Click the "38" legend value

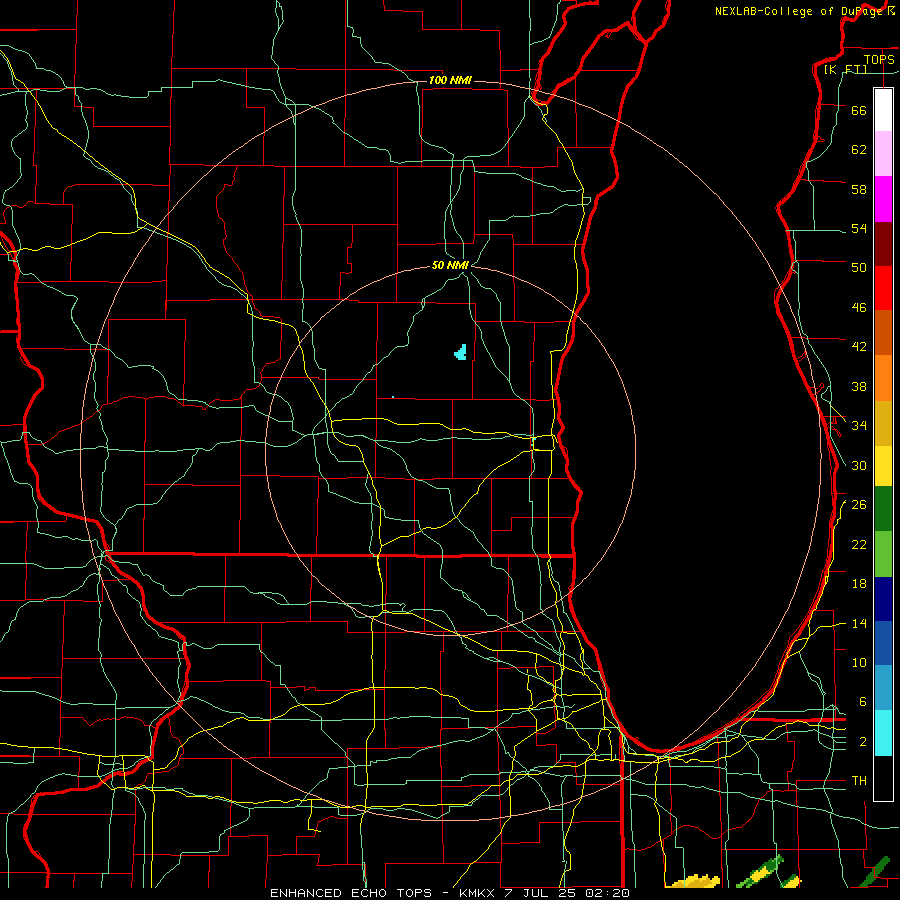click(859, 386)
